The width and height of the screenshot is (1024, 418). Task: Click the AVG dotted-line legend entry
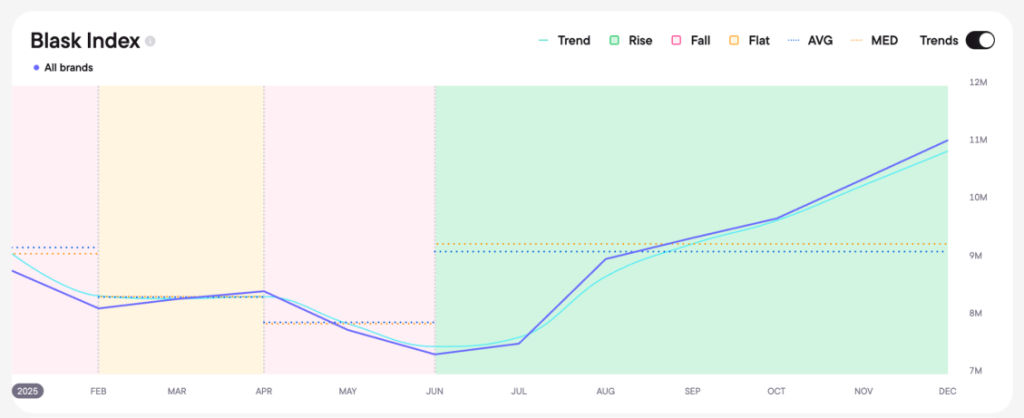pos(810,41)
